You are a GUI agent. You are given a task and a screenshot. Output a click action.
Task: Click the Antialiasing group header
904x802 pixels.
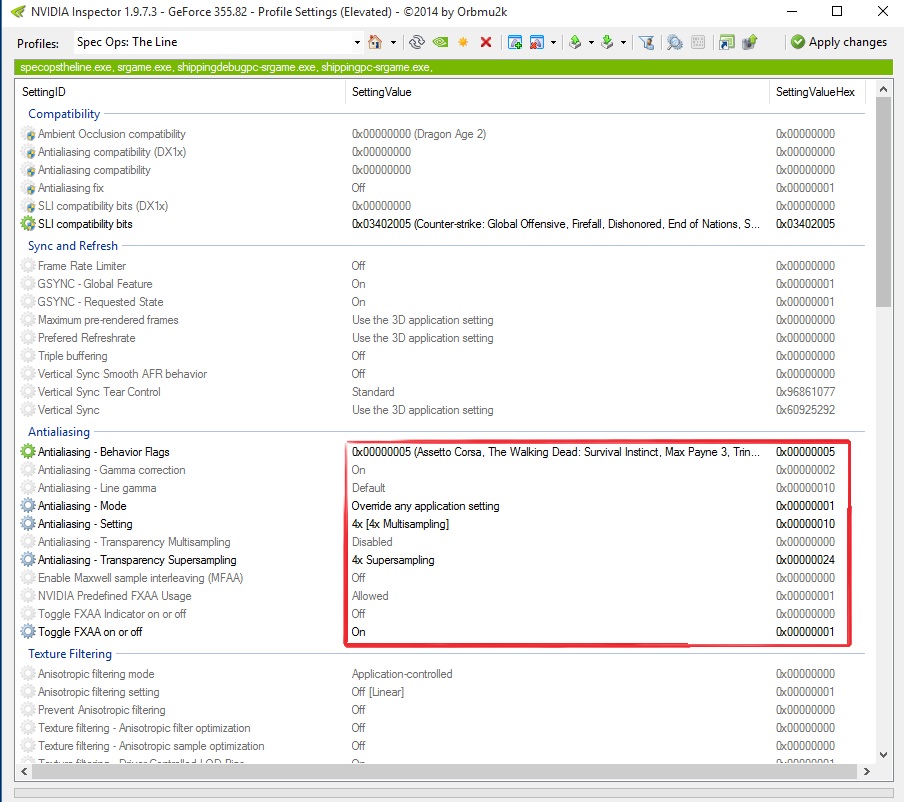pyautogui.click(x=59, y=432)
